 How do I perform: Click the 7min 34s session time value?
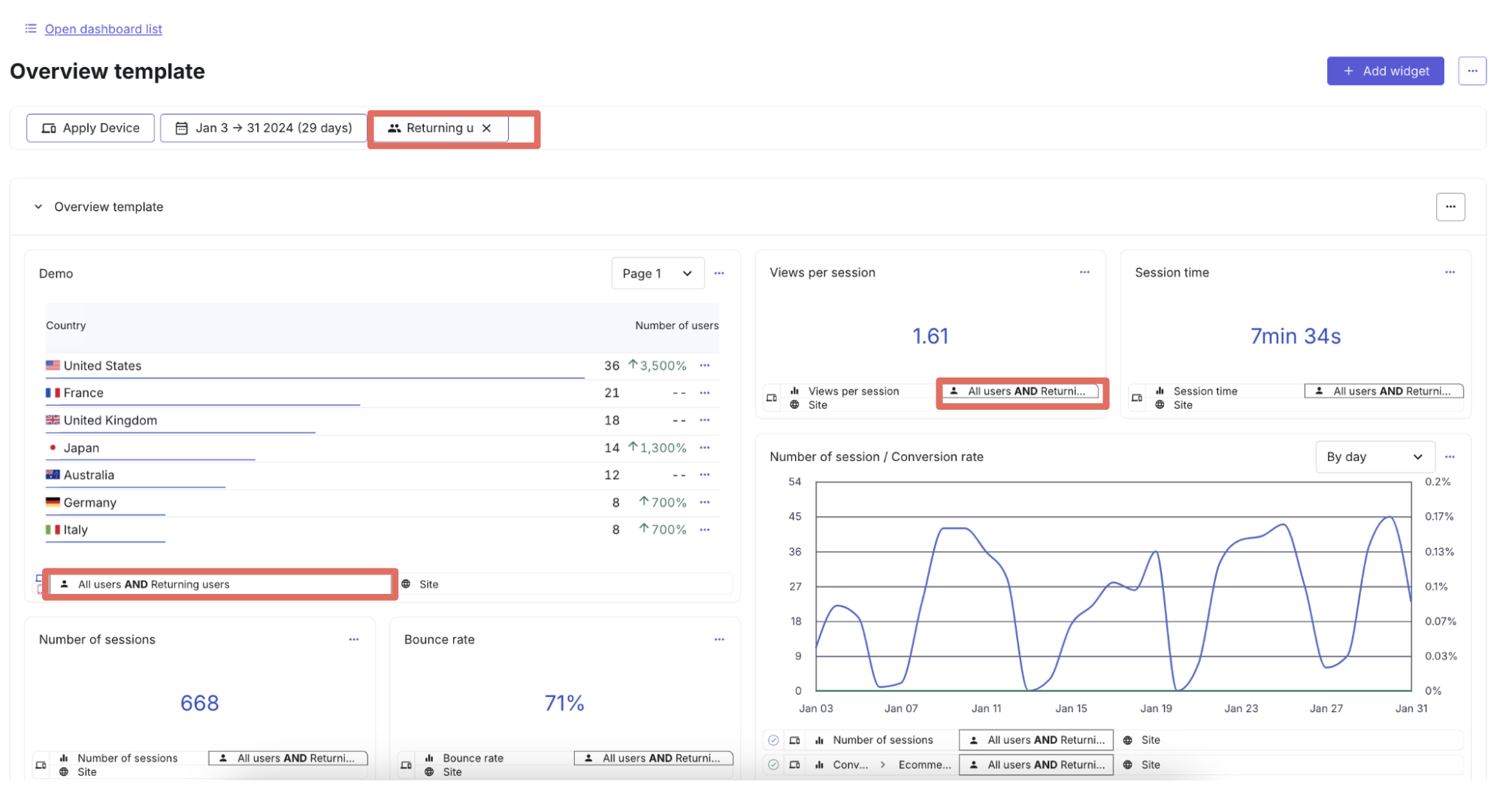pos(1296,336)
